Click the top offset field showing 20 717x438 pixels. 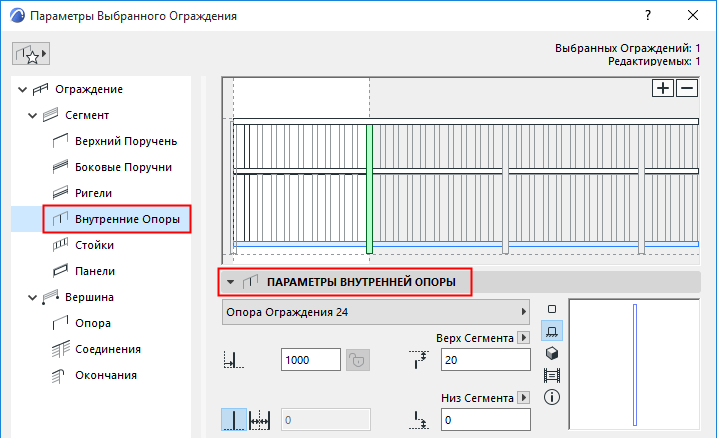click(486, 360)
